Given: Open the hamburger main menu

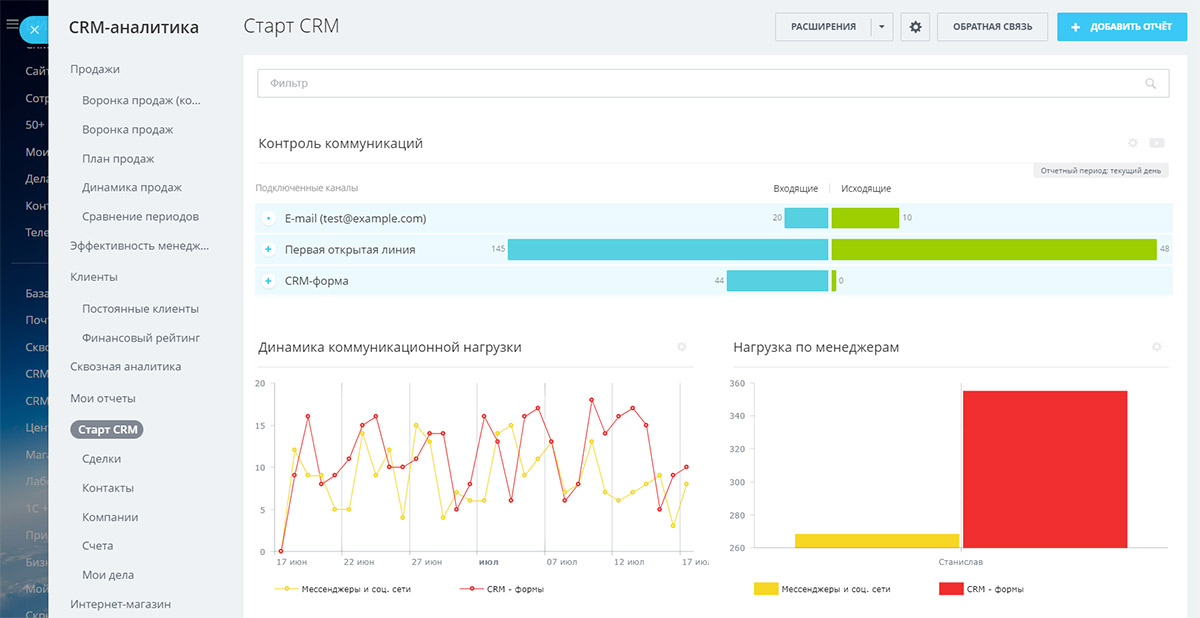Looking at the screenshot, I should pyautogui.click(x=12, y=24).
